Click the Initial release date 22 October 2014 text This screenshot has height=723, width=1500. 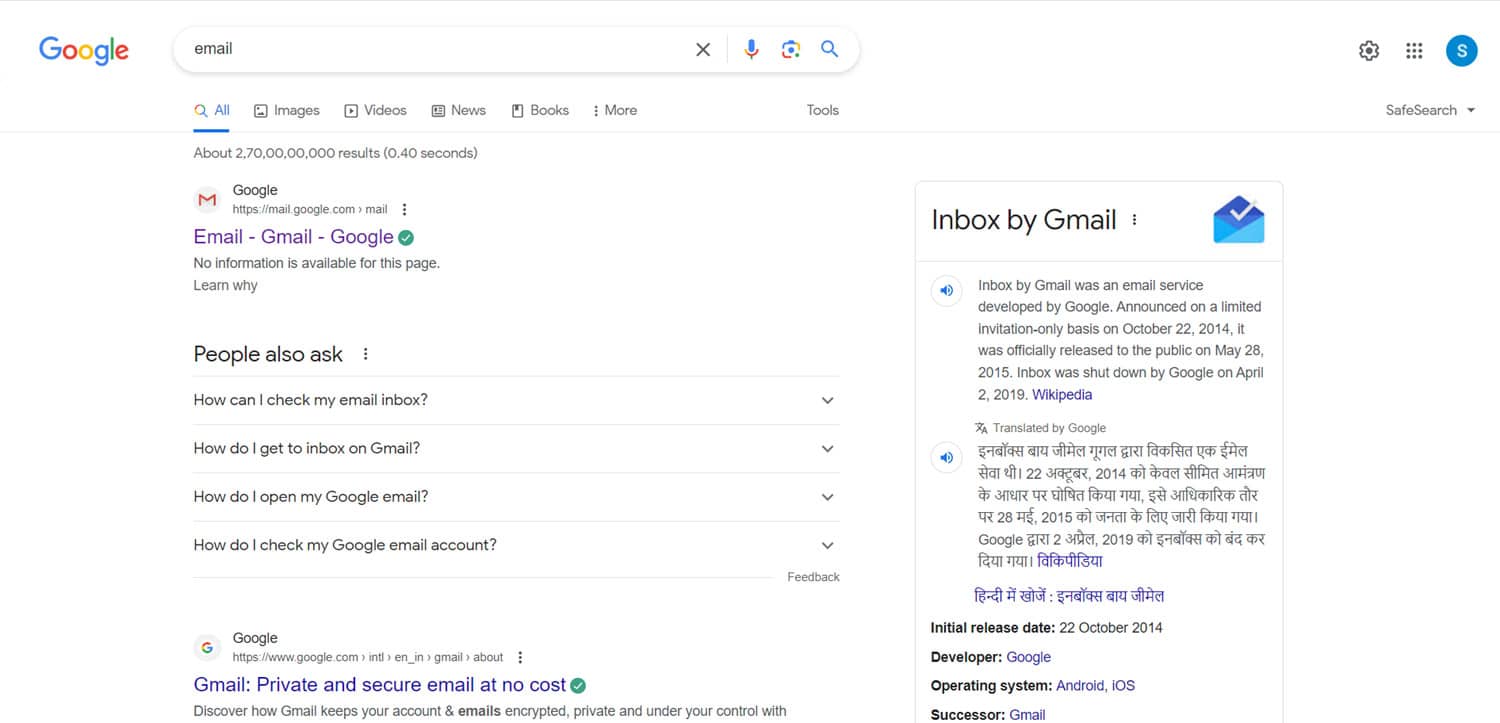click(1047, 628)
